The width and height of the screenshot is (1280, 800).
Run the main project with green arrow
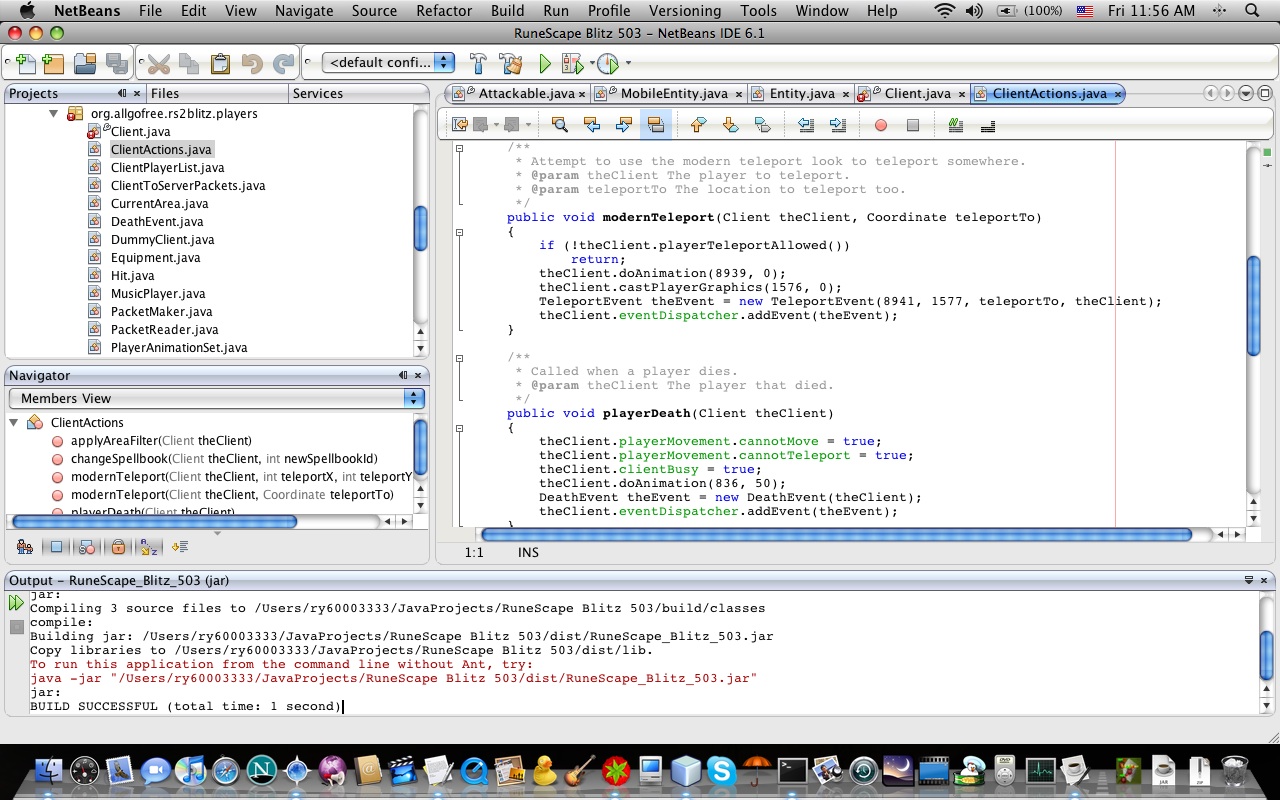coord(544,64)
